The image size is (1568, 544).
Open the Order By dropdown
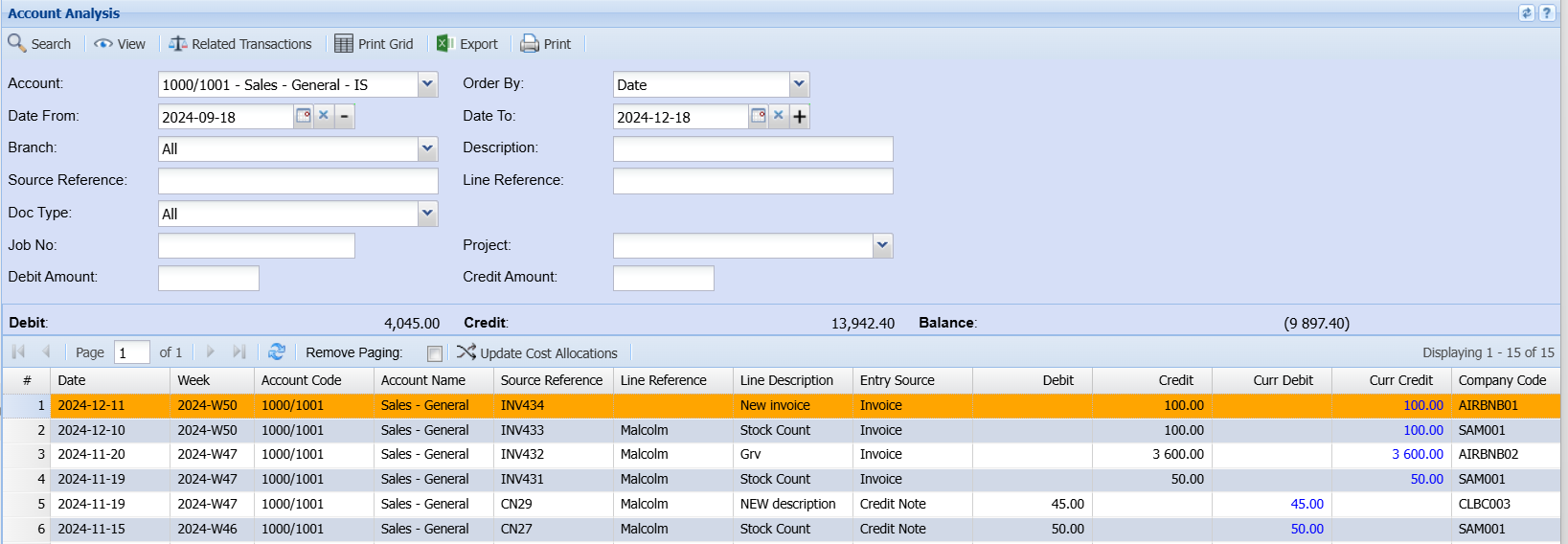(799, 84)
